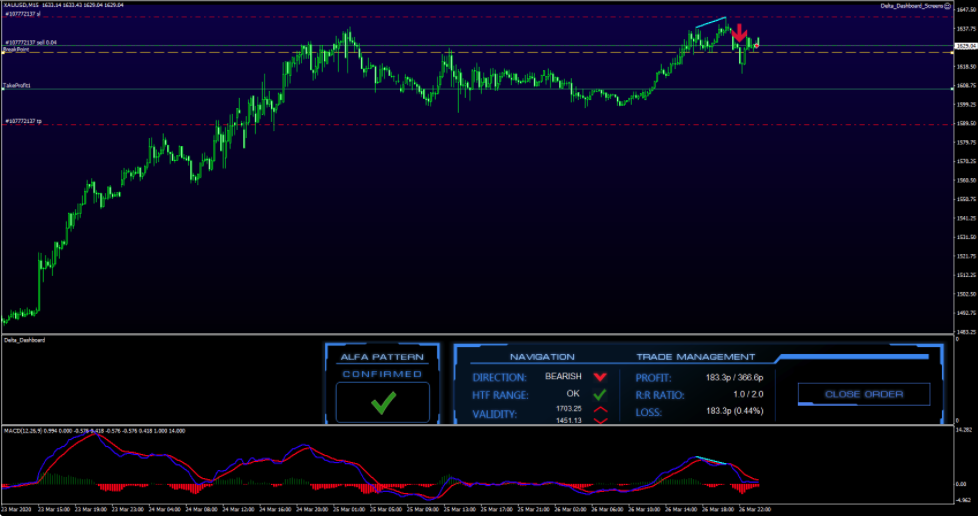Click the validity value 1451.13
Viewport: 978px width, 516px height.
pos(569,420)
